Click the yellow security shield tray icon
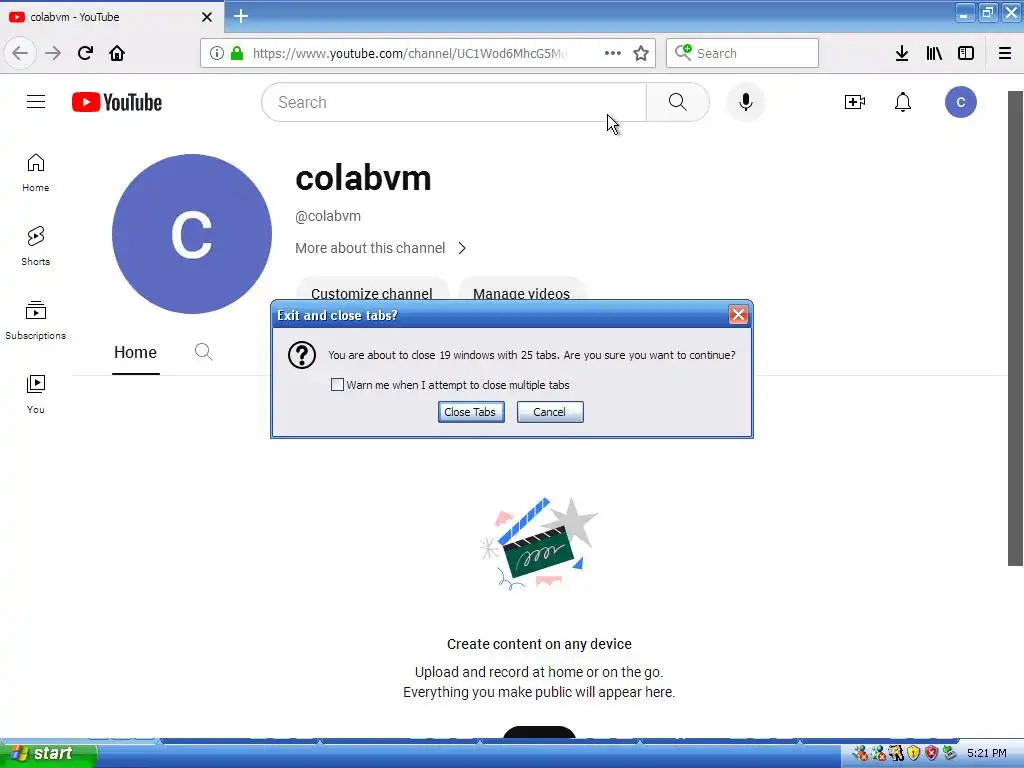This screenshot has width=1024, height=768. (x=914, y=754)
